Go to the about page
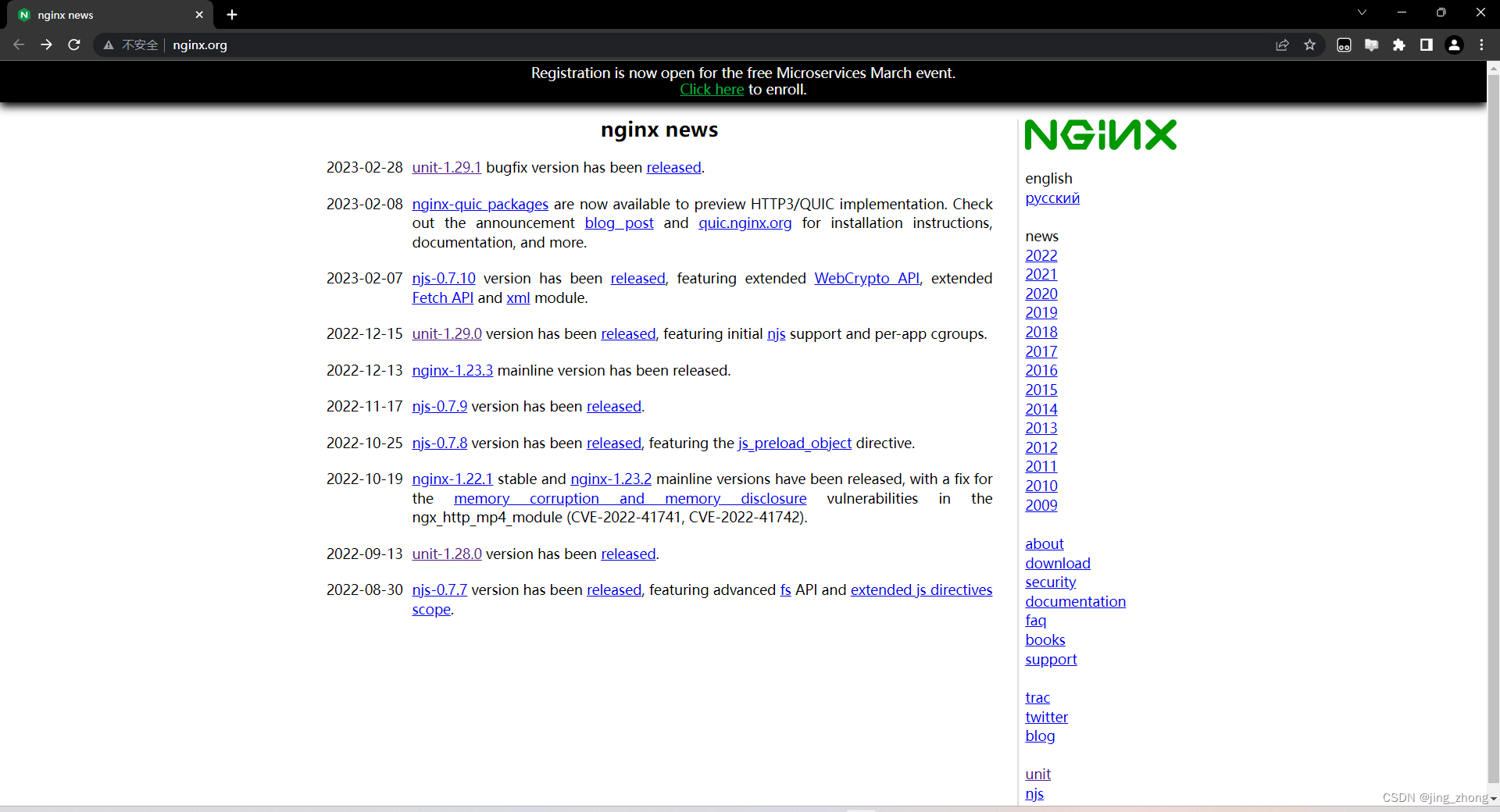This screenshot has height=812, width=1500. click(x=1044, y=544)
